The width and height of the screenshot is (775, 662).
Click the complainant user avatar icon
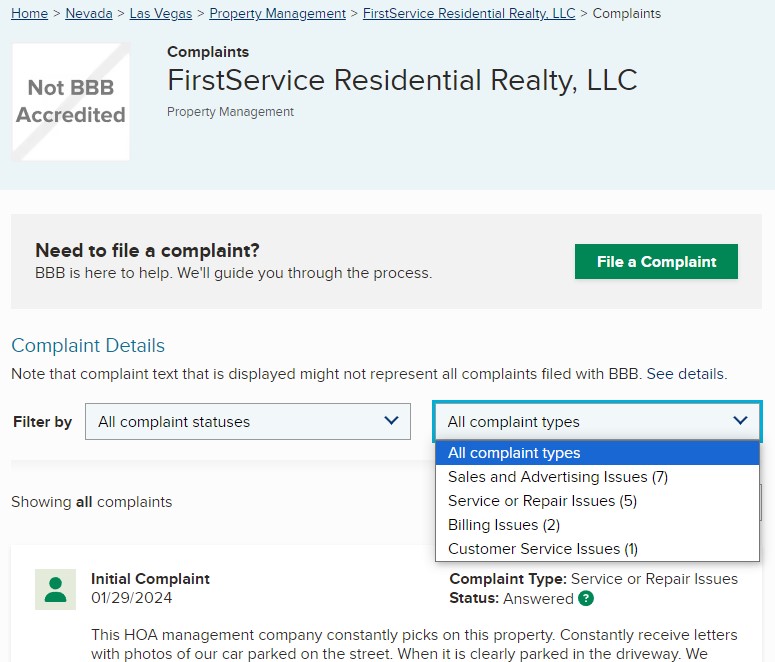55,589
